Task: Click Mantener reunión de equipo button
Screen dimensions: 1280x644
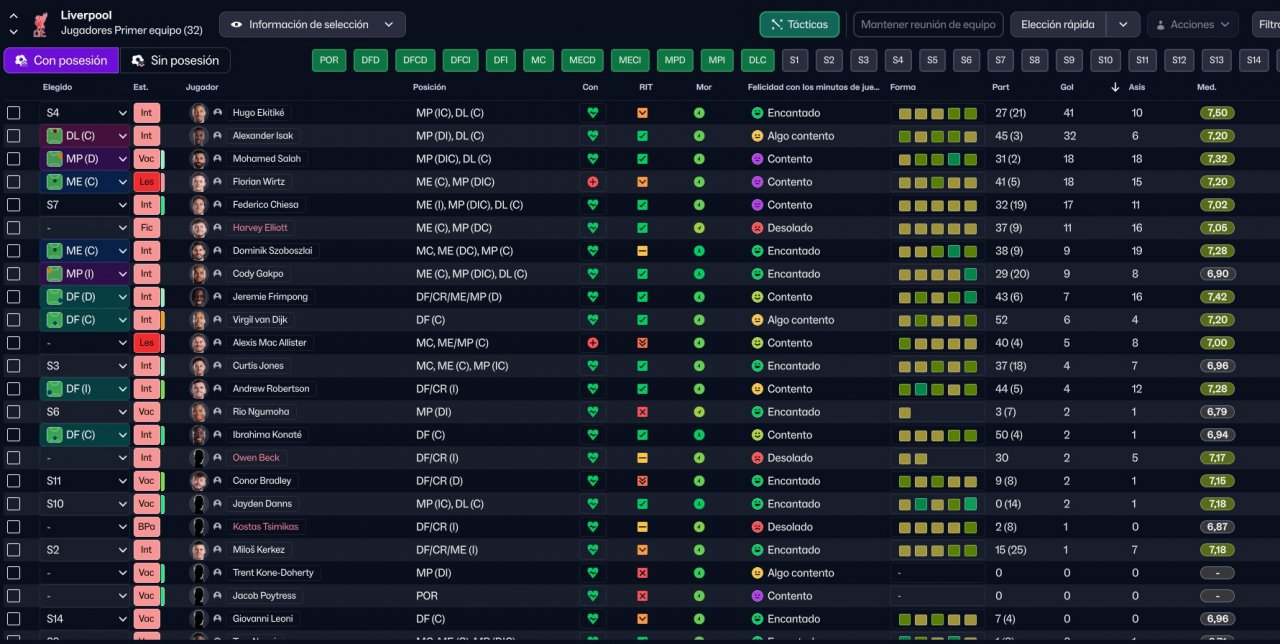Action: tap(928, 25)
